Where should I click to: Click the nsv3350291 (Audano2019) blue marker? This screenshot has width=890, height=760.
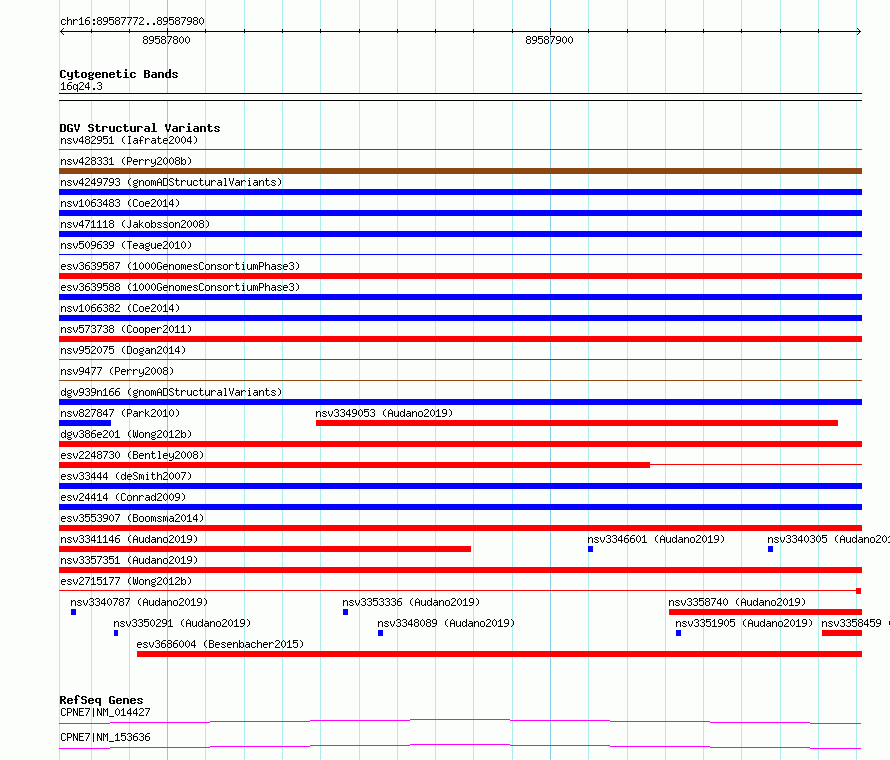(x=116, y=633)
